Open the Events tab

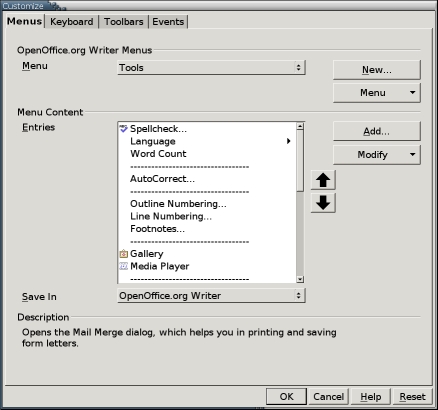coord(168,22)
